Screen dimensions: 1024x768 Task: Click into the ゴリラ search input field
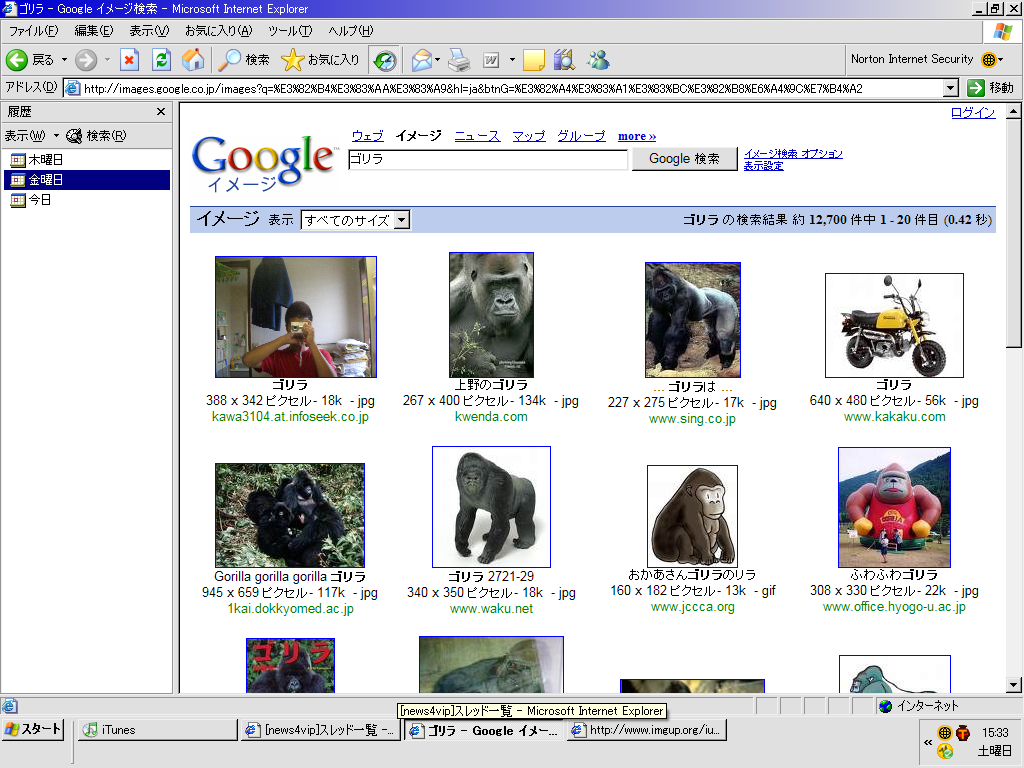(487, 159)
